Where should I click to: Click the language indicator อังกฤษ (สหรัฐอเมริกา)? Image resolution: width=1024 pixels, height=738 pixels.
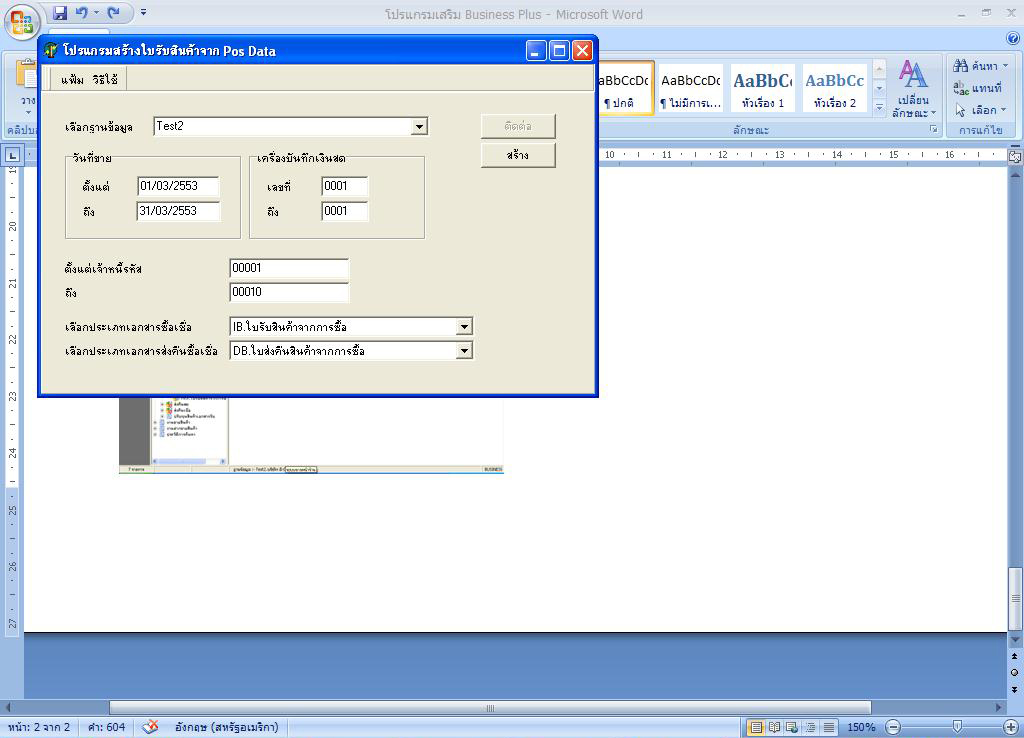227,727
